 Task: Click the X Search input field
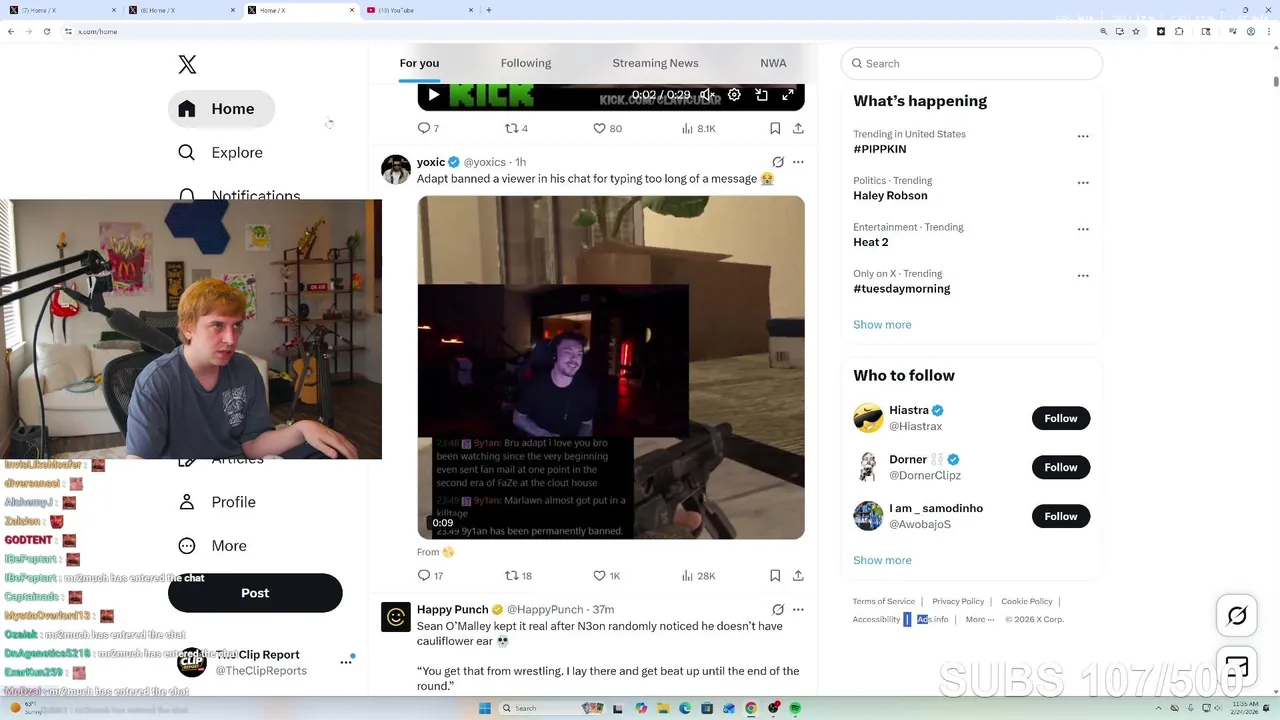click(972, 63)
